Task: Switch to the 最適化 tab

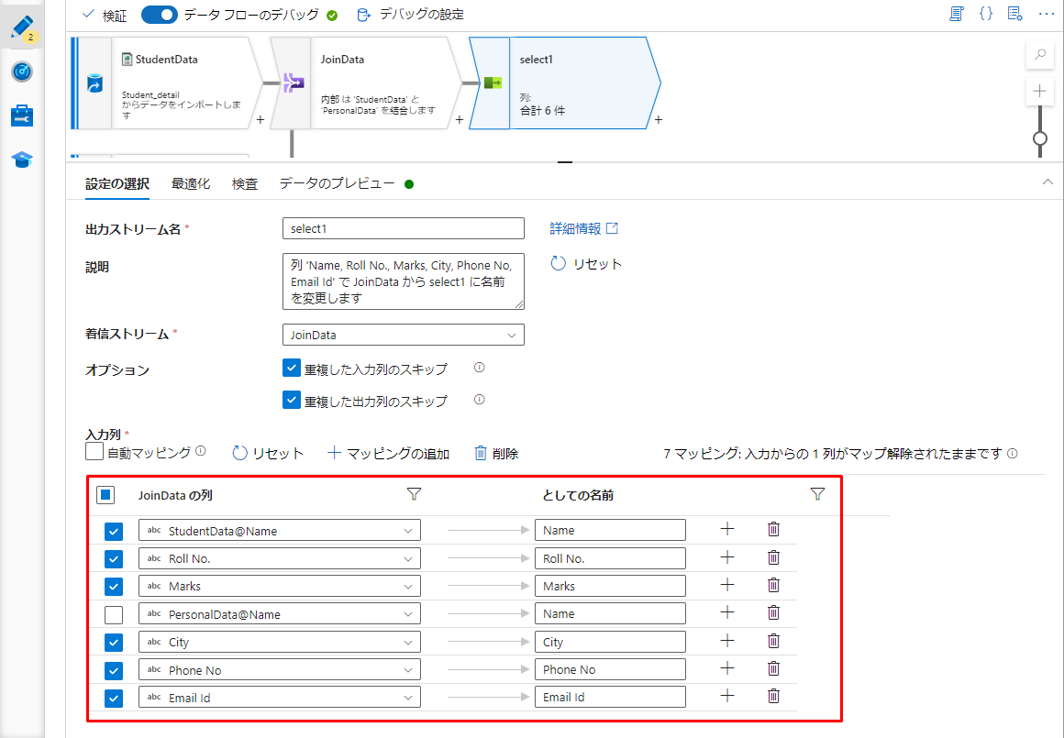Action: (x=190, y=184)
